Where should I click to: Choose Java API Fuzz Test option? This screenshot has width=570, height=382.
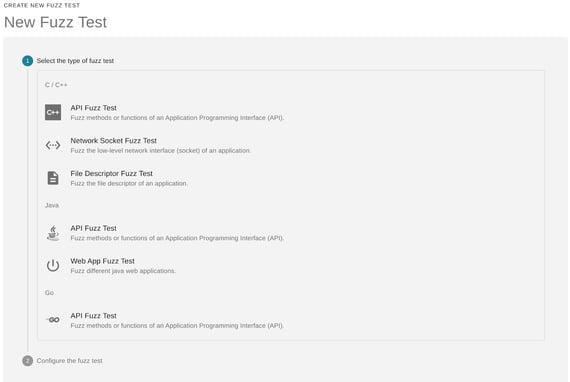(291, 233)
